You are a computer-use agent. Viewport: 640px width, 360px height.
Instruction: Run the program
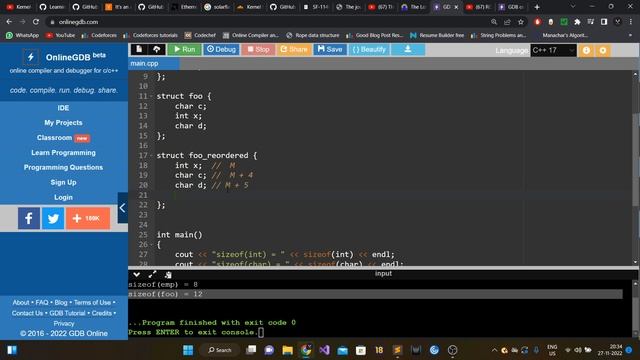pyautogui.click(x=184, y=49)
